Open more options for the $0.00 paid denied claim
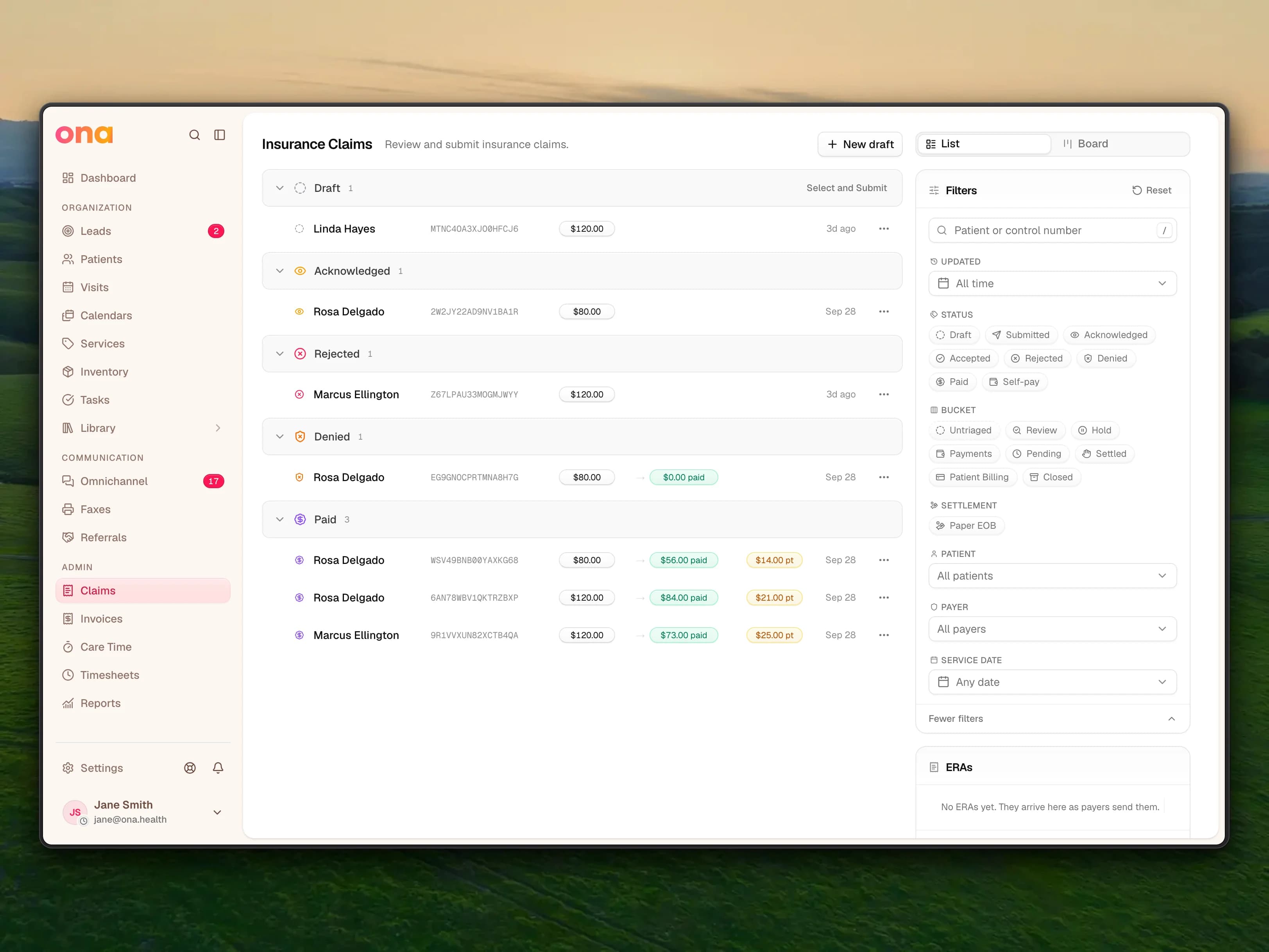 pyautogui.click(x=884, y=477)
